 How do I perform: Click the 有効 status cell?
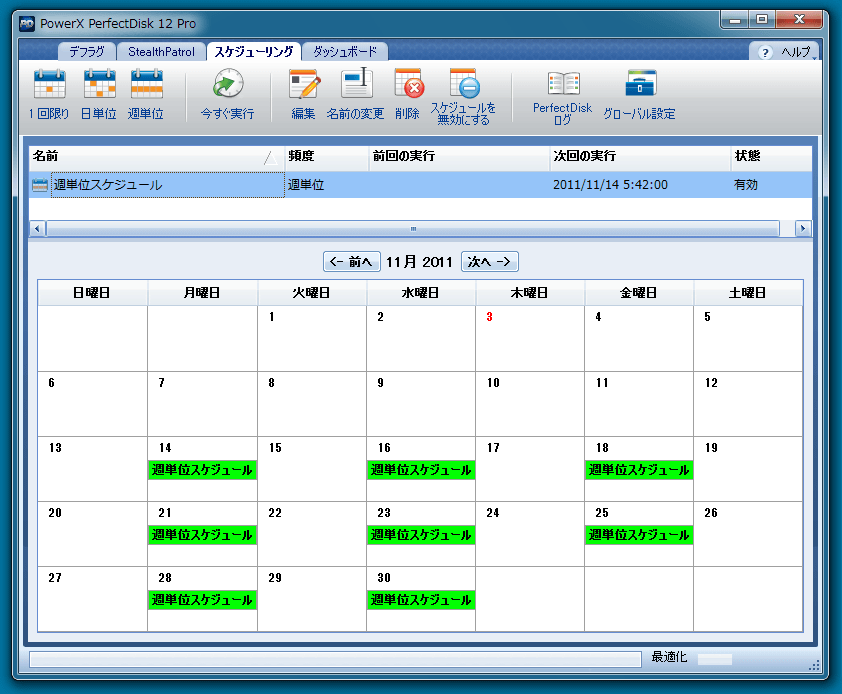745,185
